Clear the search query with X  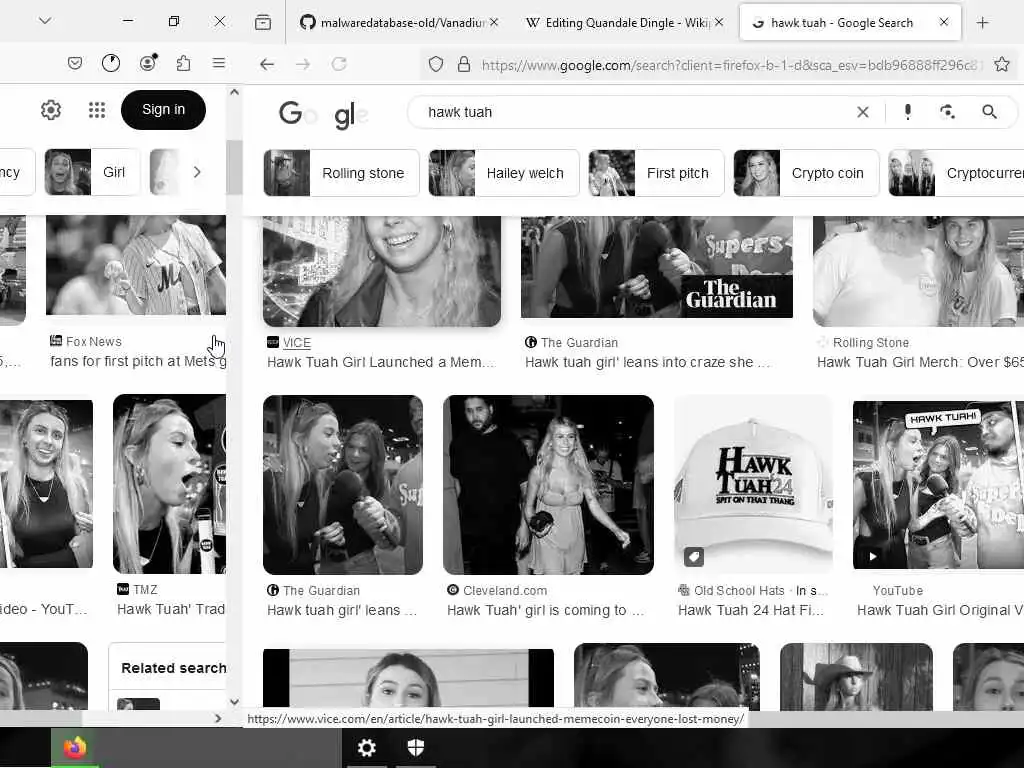(863, 112)
